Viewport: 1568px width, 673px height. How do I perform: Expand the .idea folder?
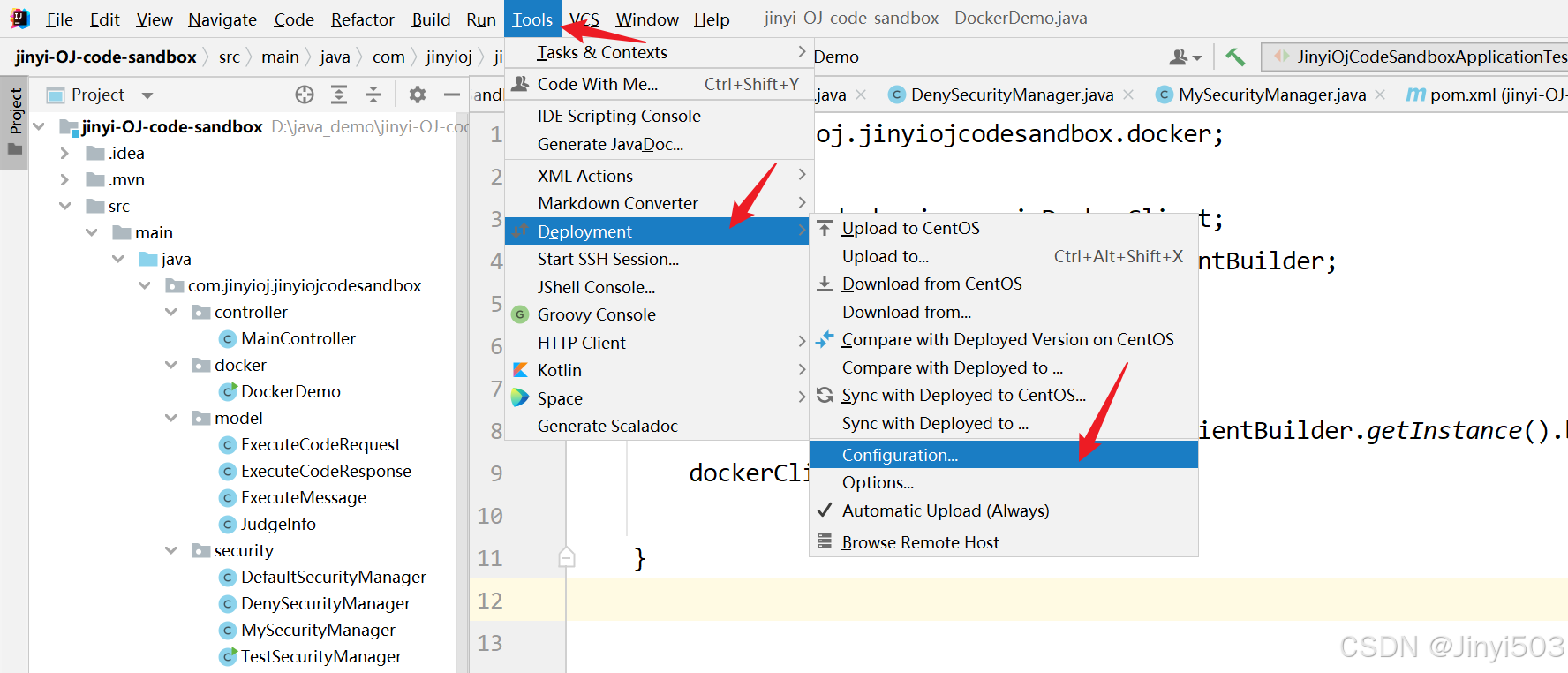tap(64, 153)
